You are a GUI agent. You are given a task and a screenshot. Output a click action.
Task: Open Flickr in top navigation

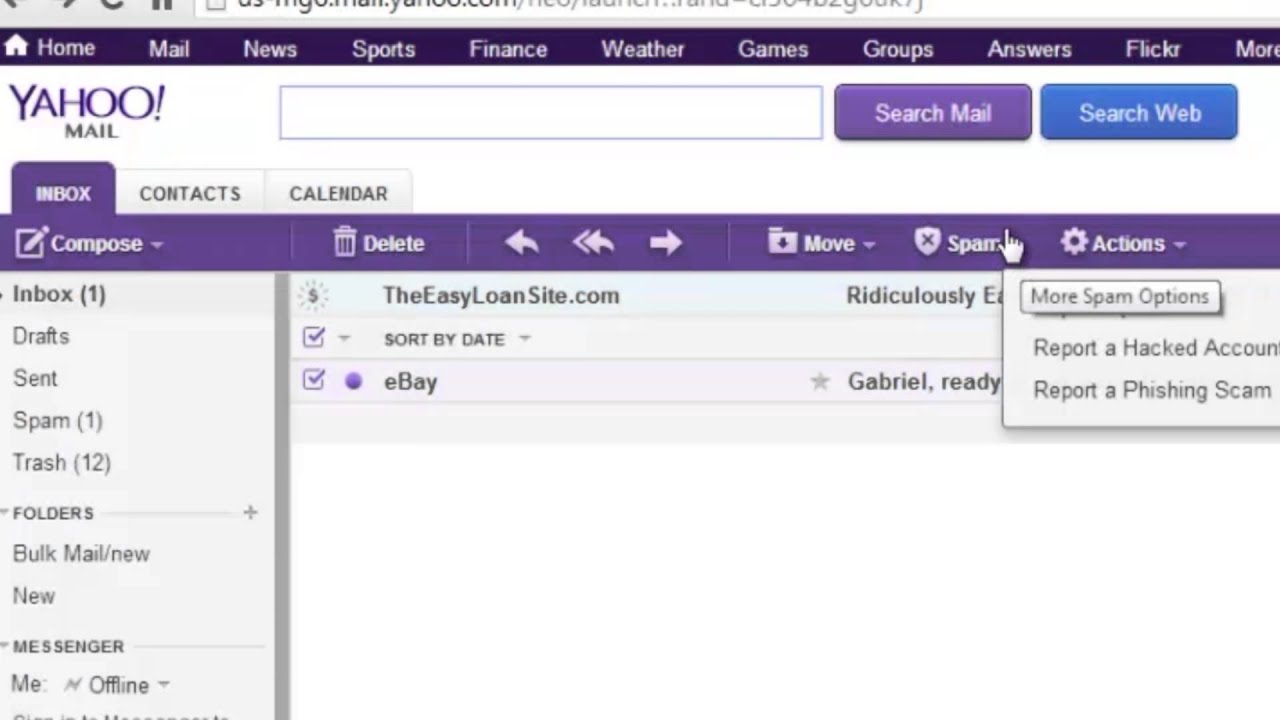1153,49
